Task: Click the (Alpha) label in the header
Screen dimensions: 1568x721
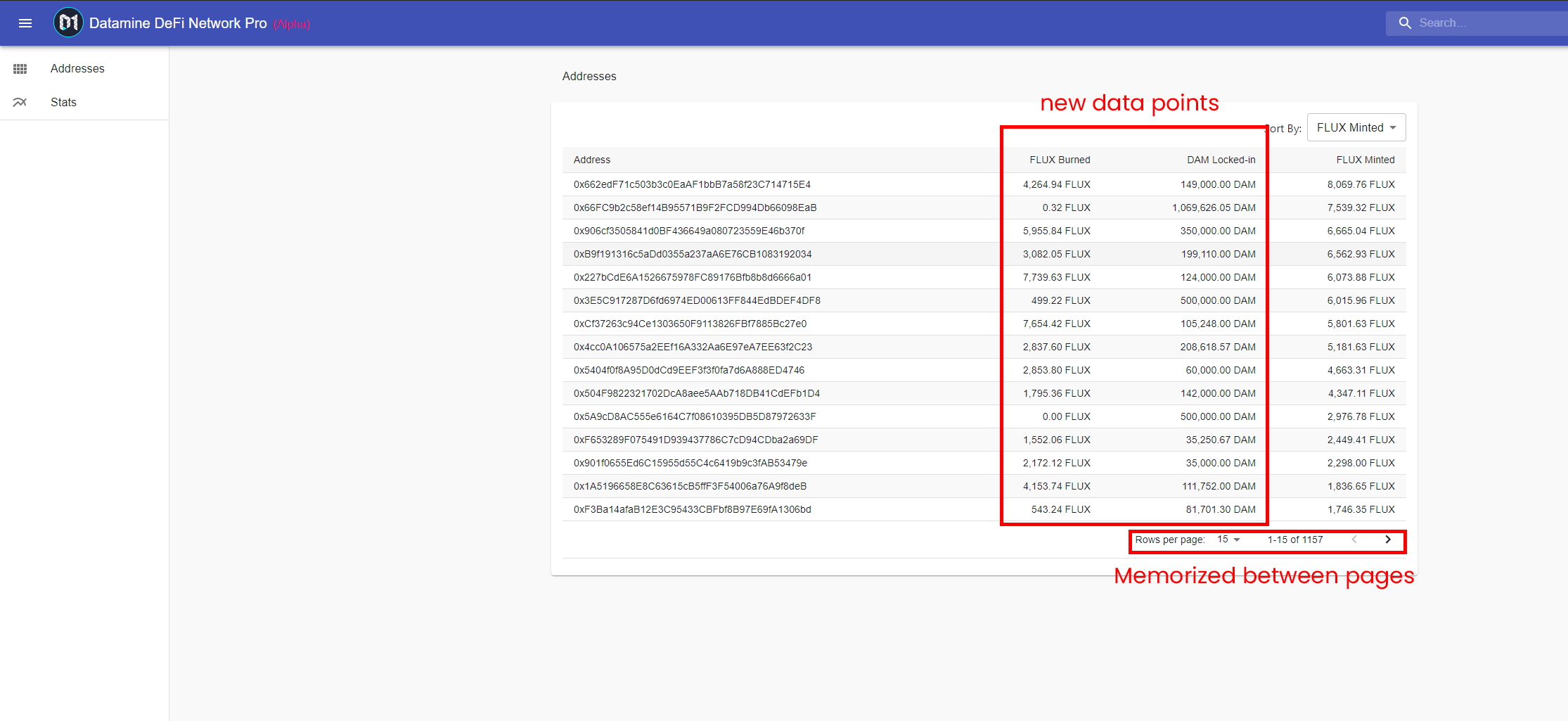Action: (x=292, y=25)
